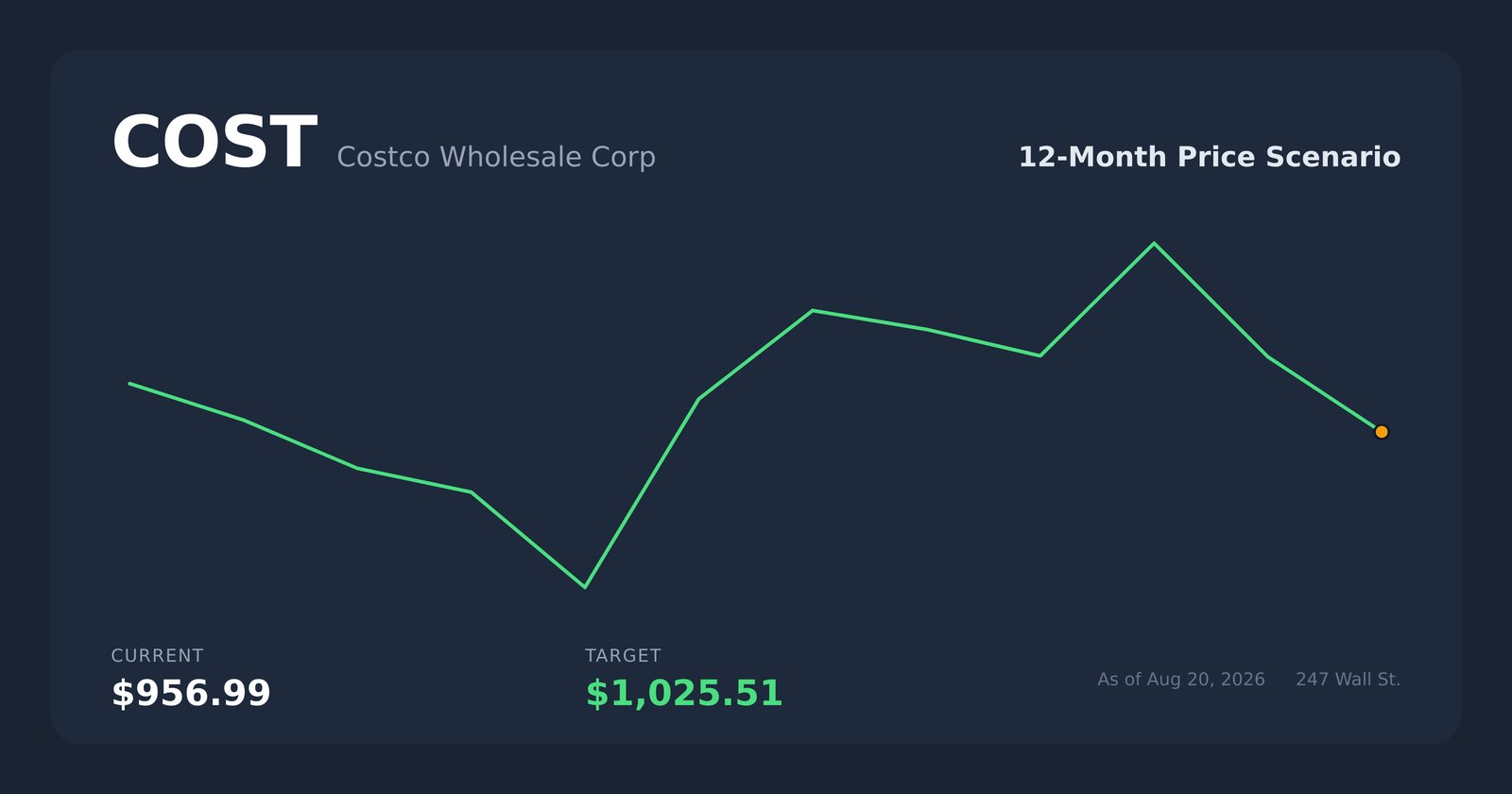1512x794 pixels.
Task: Click the highest peak of the price line
Action: tap(1154, 244)
